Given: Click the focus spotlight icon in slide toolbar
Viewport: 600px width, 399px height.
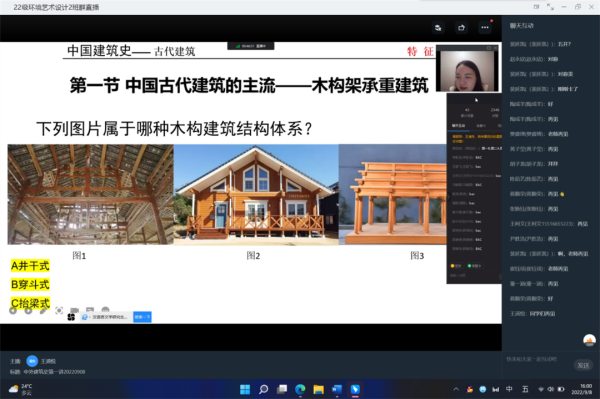Looking at the screenshot, I should [59, 310].
